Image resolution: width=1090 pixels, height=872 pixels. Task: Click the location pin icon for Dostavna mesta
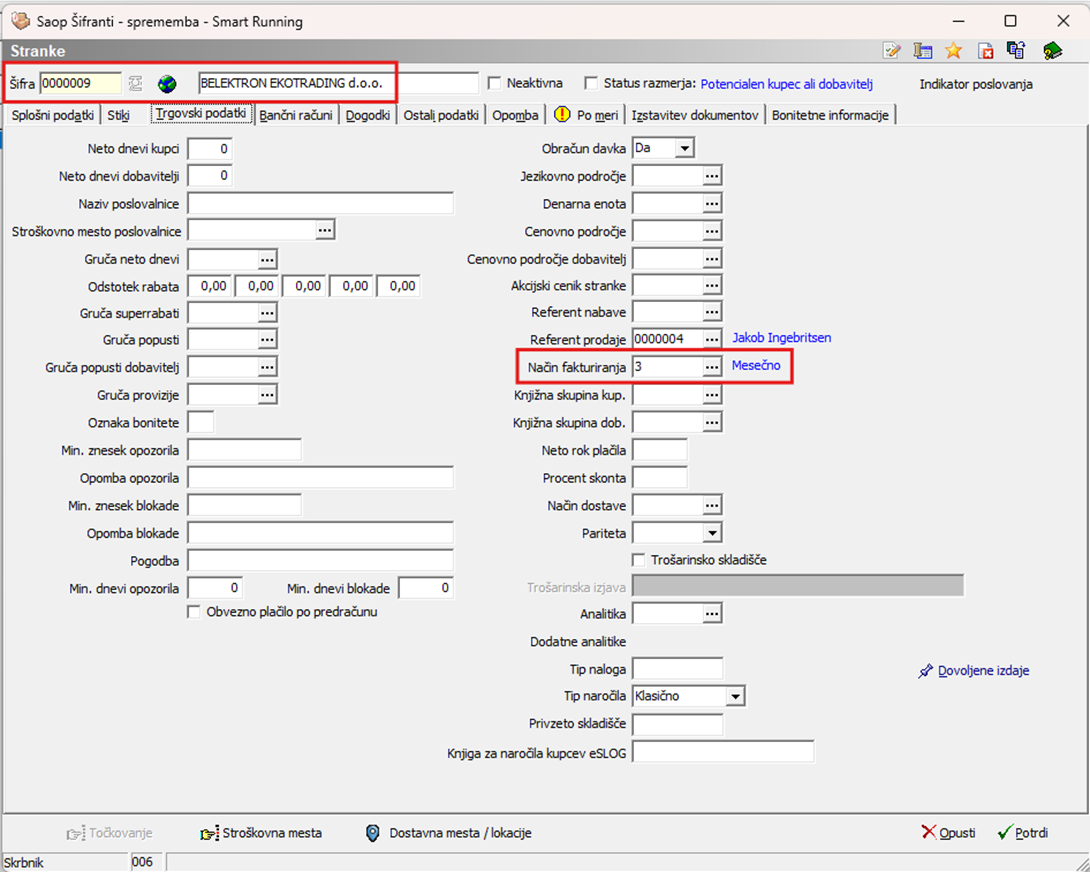[373, 832]
